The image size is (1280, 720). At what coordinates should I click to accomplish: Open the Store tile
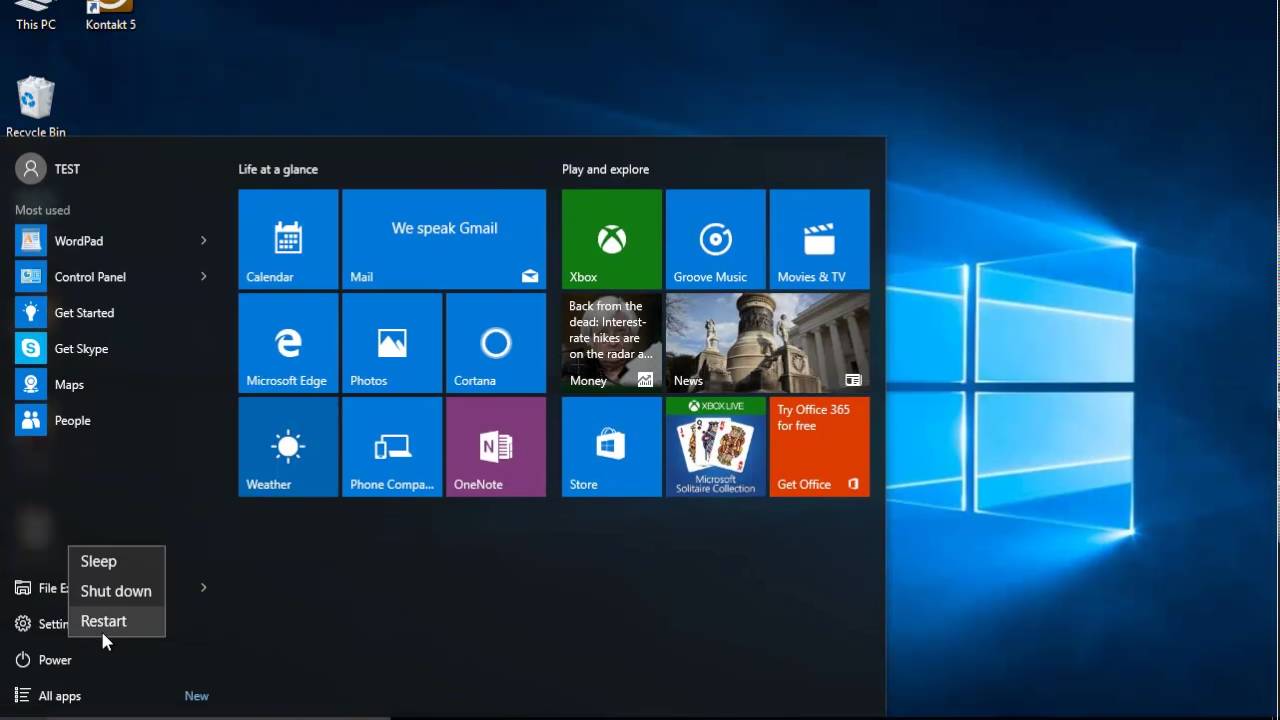coord(612,447)
